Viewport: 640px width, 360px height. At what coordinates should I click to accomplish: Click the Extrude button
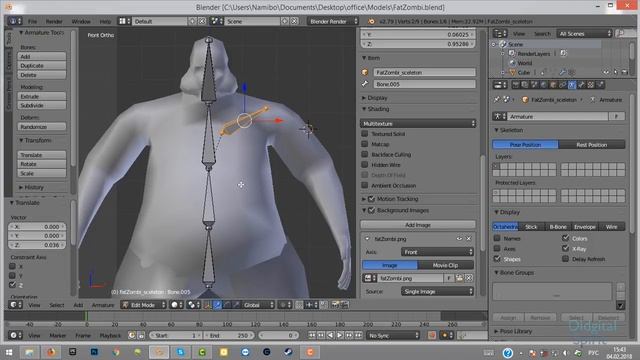42,96
